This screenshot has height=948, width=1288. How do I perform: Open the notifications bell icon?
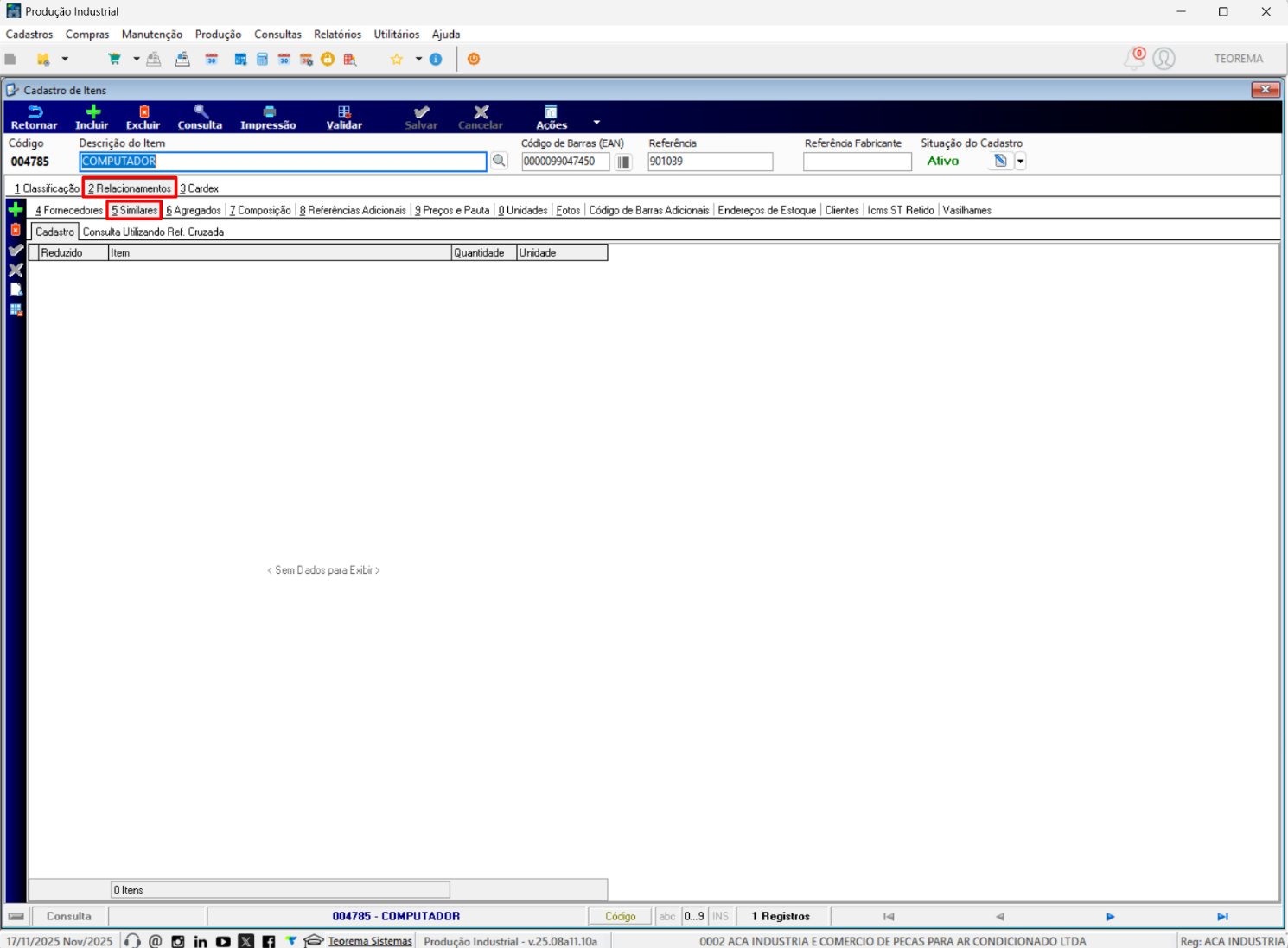(x=1134, y=58)
